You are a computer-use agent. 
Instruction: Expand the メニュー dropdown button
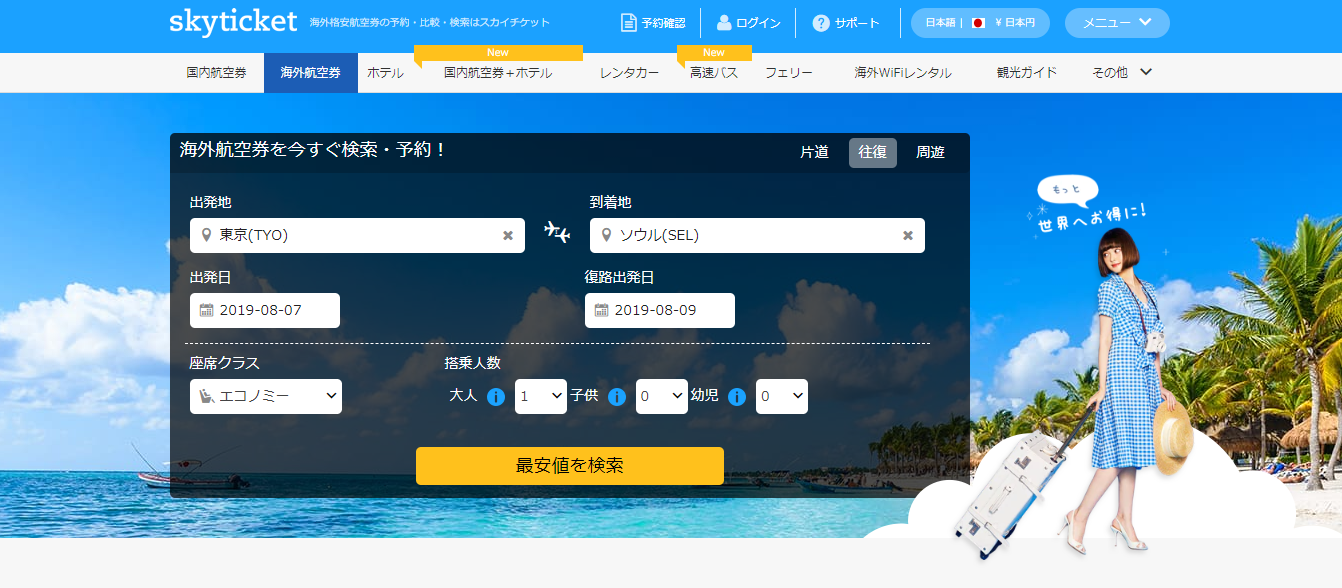coord(1117,23)
